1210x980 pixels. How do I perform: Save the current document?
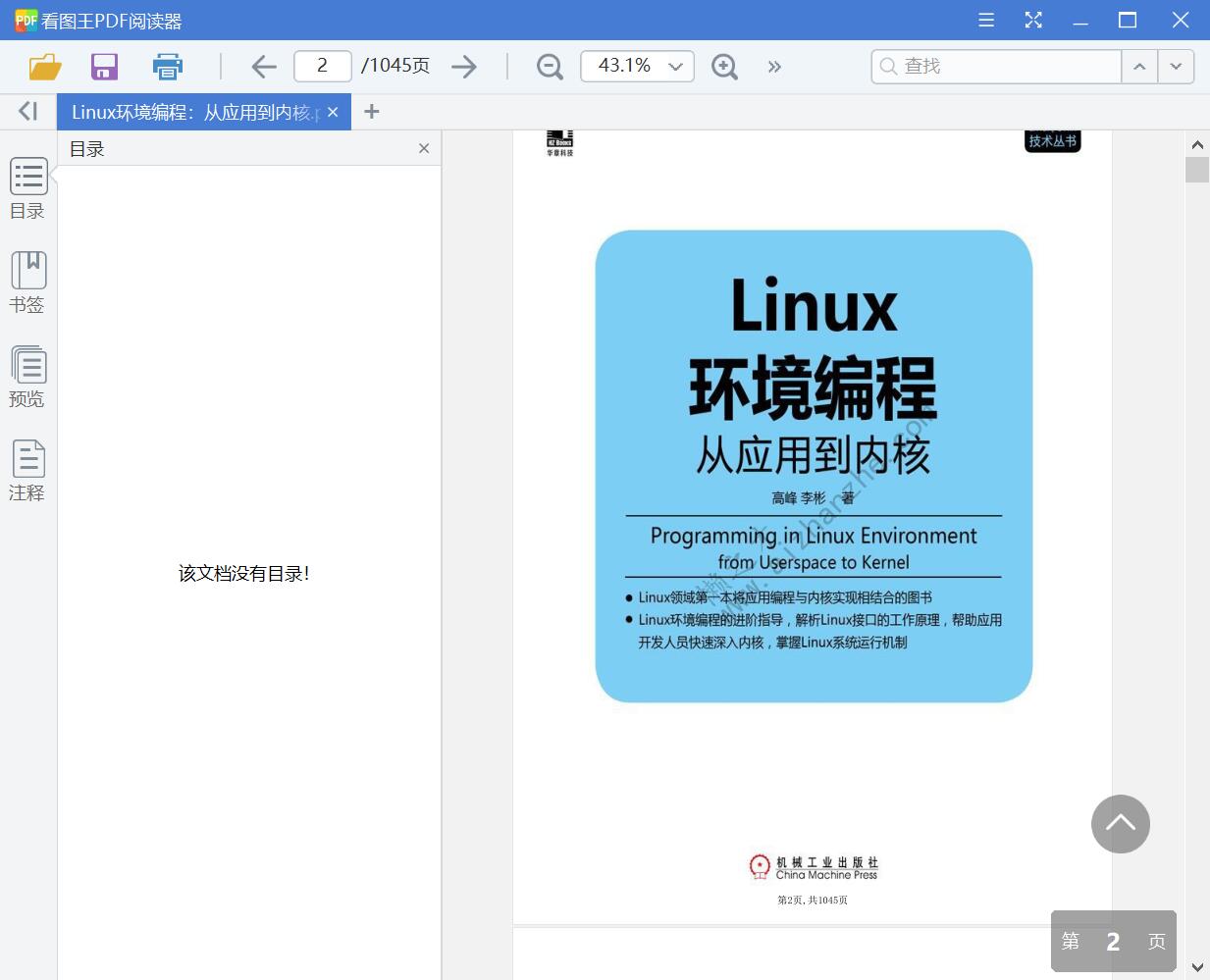104,66
